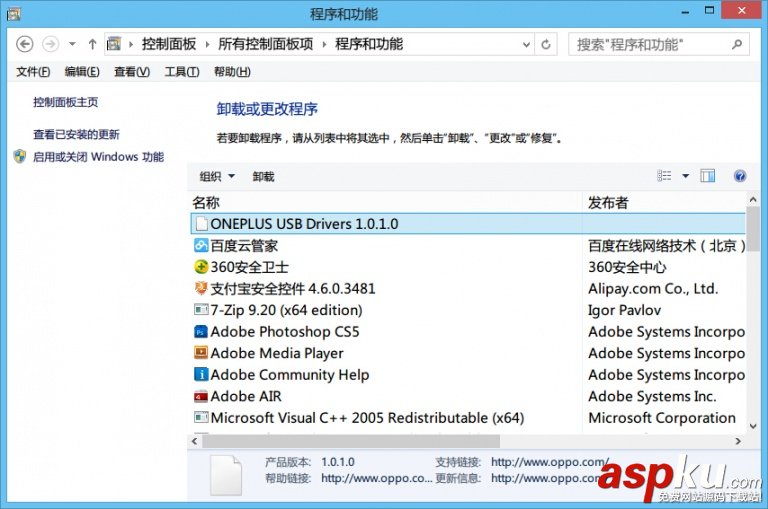Screen dimensions: 768x509
Task: Click the 7-Zip program icon
Action: pos(201,310)
